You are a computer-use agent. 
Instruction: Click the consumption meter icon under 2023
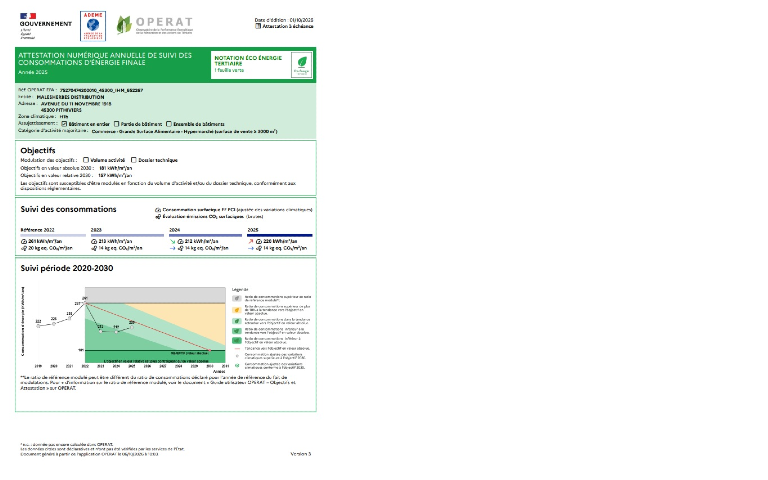(94, 241)
